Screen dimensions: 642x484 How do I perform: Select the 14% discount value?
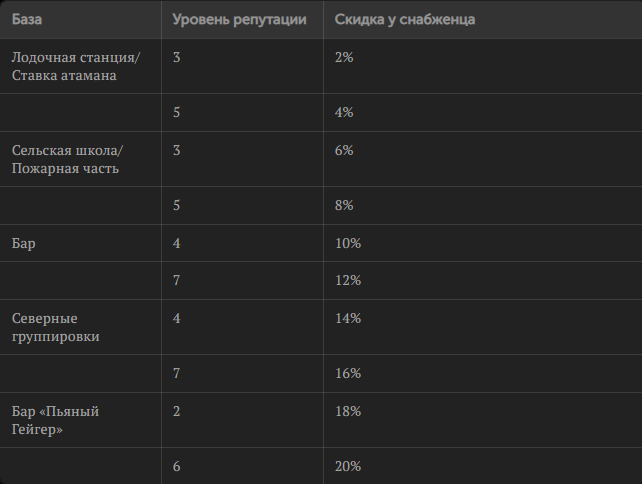point(348,318)
